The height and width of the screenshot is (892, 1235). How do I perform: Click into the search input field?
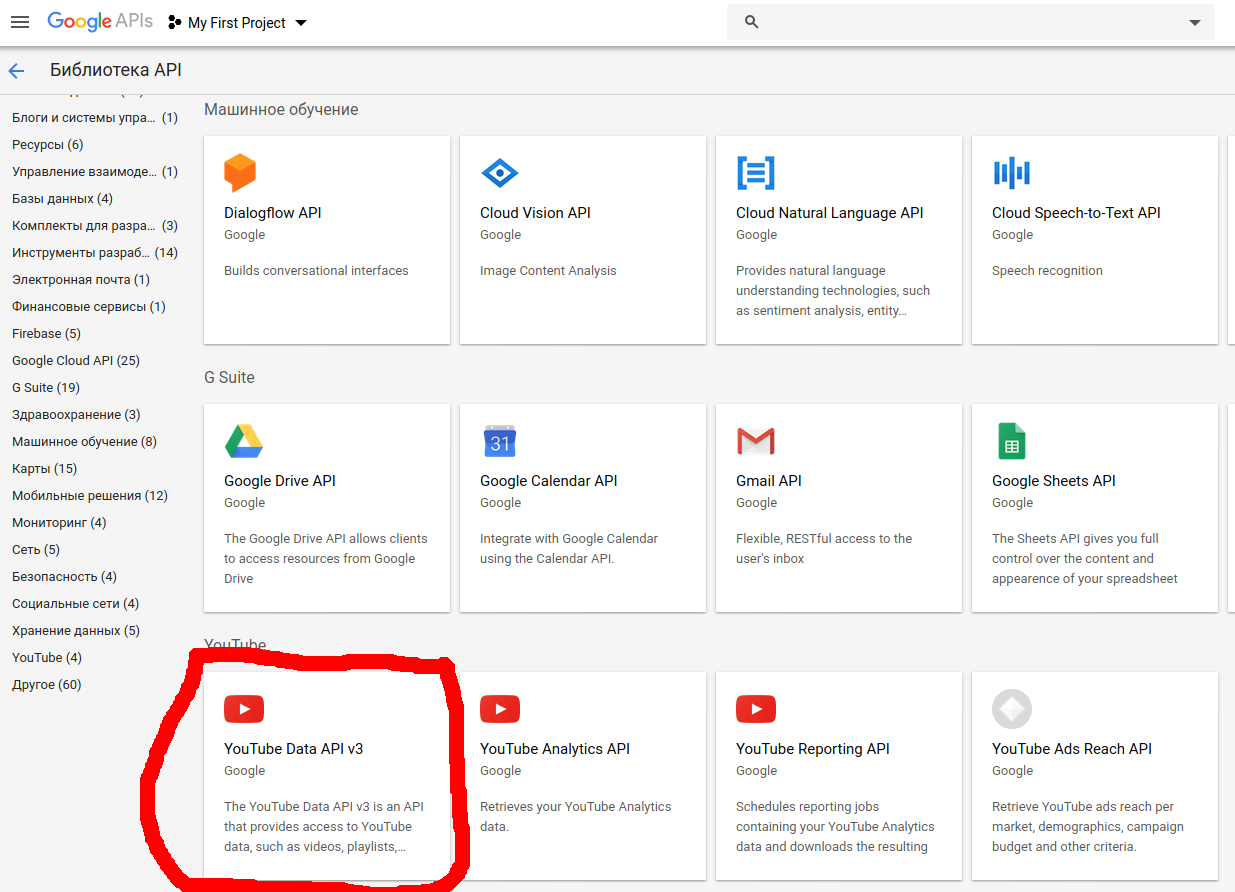coord(970,22)
